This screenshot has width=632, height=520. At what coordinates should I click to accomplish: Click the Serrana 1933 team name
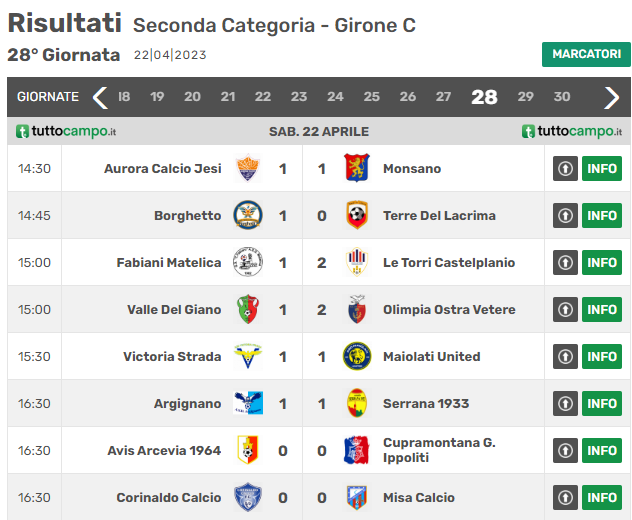click(x=426, y=404)
